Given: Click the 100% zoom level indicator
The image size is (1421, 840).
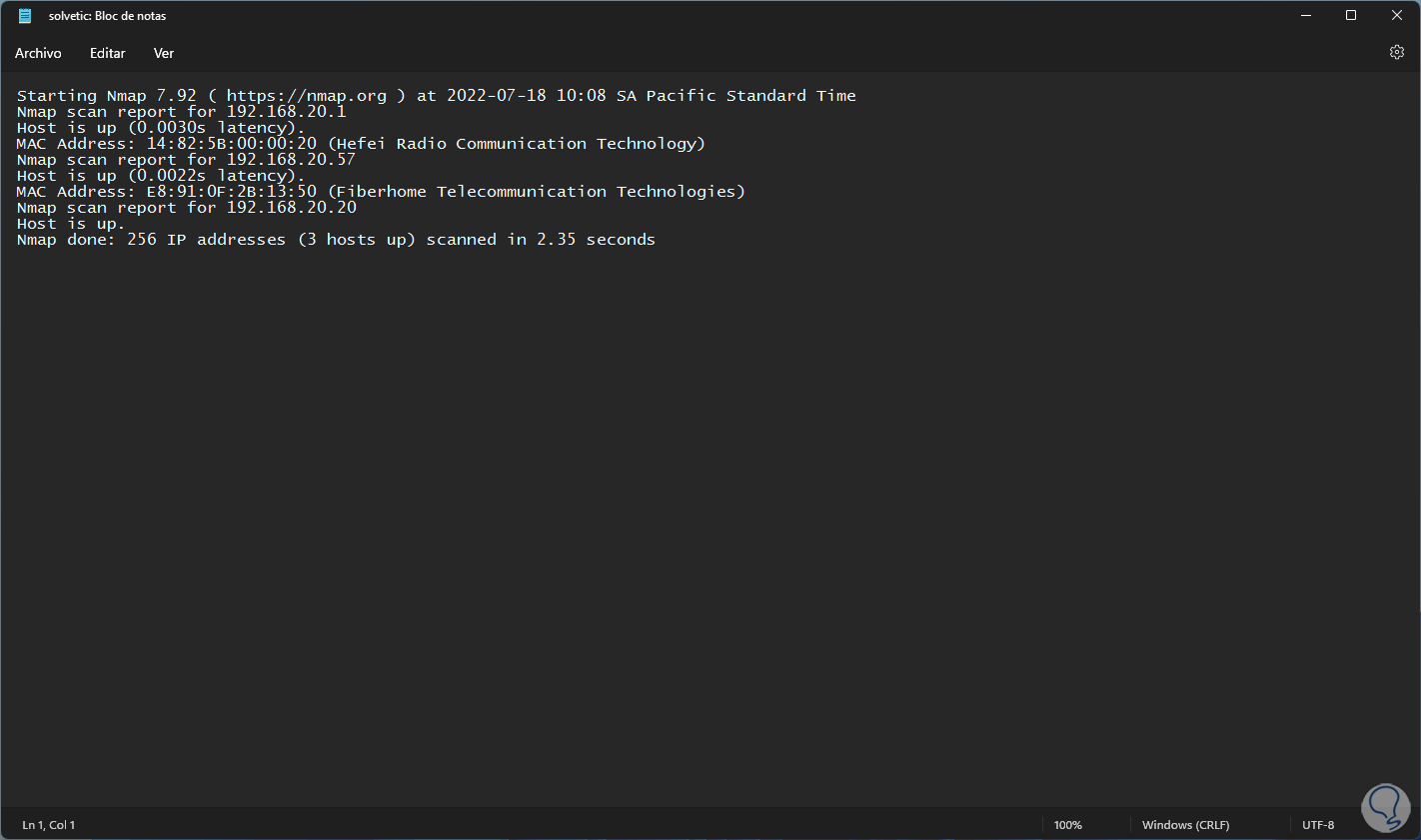Looking at the screenshot, I should click(1067, 825).
